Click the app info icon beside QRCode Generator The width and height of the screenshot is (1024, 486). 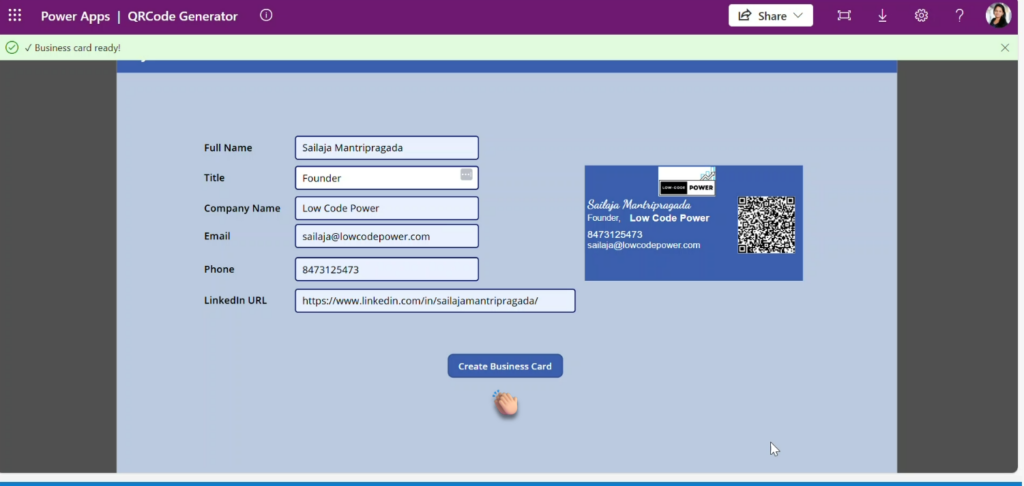pyautogui.click(x=266, y=15)
